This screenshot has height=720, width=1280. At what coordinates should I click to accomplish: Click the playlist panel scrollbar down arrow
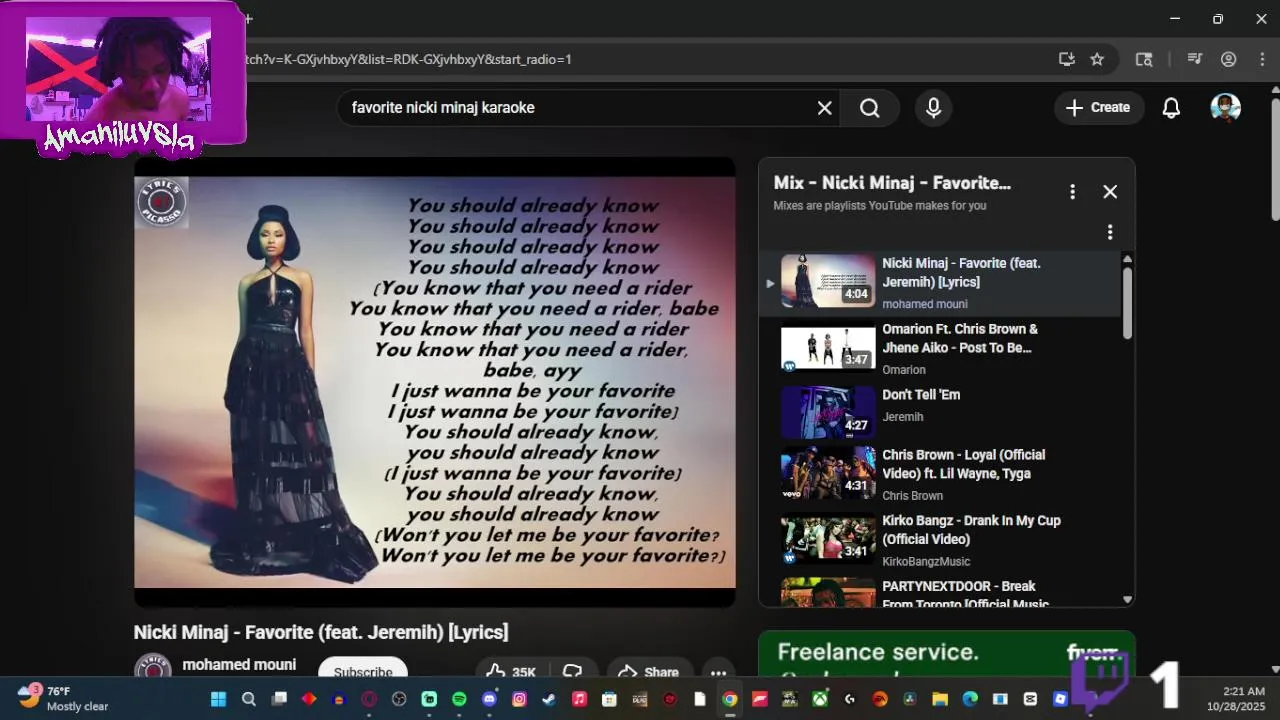pos(1128,600)
